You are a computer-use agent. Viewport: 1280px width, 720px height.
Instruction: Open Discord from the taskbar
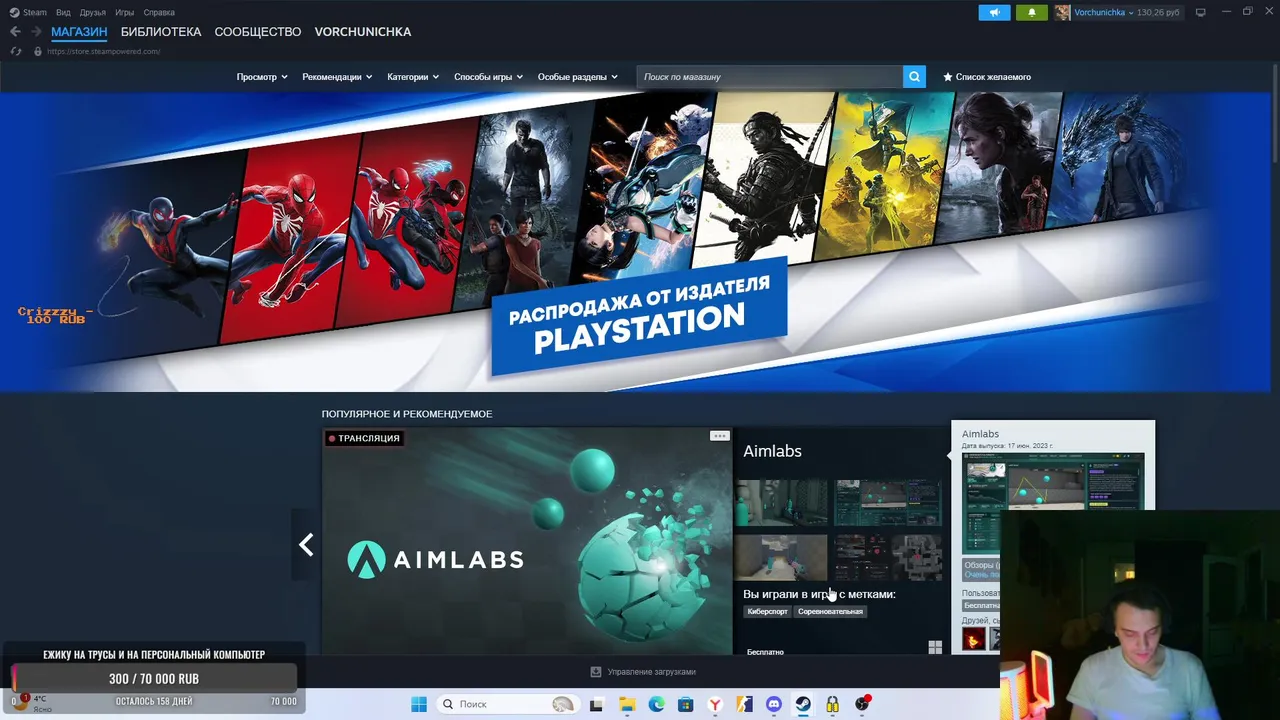[x=773, y=704]
